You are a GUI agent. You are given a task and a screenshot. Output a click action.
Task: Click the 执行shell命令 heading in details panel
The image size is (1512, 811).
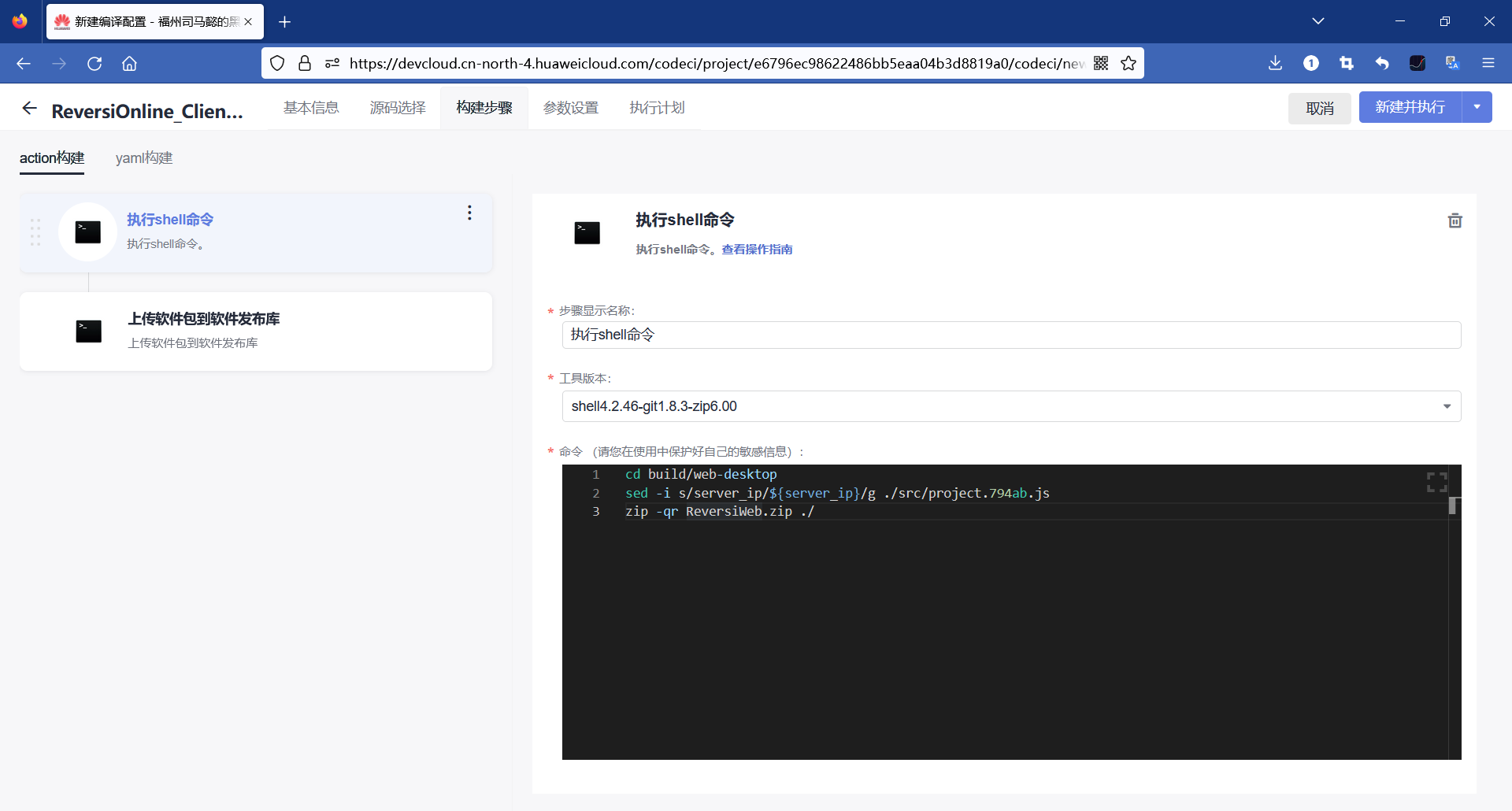coord(685,220)
